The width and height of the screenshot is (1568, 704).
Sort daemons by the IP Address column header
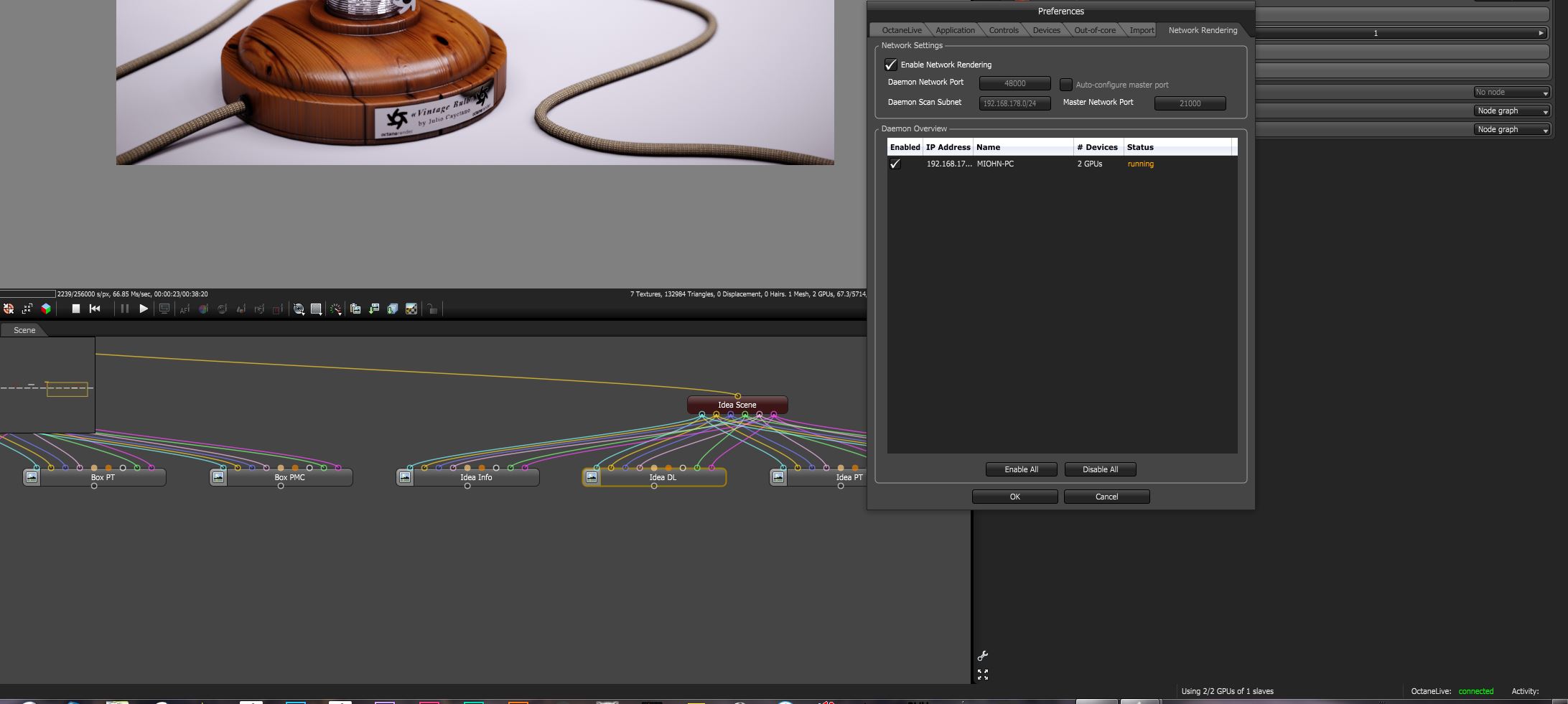tap(948, 147)
